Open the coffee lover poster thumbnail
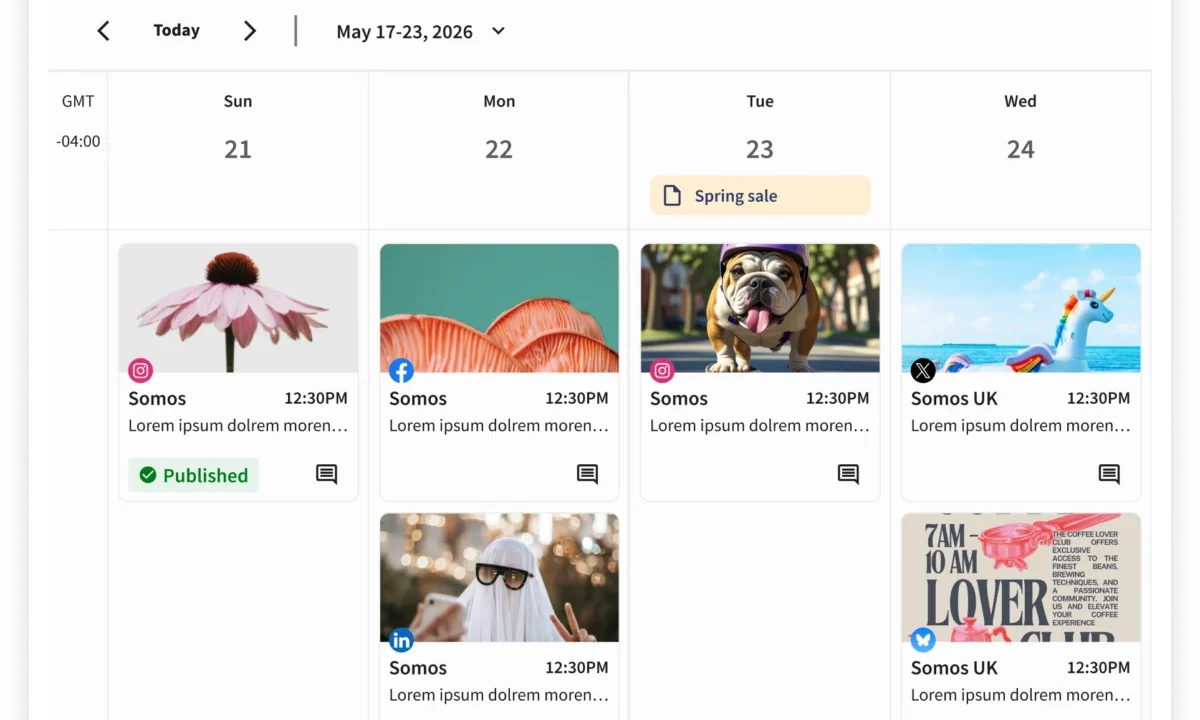The height and width of the screenshot is (720, 1200). point(1021,578)
